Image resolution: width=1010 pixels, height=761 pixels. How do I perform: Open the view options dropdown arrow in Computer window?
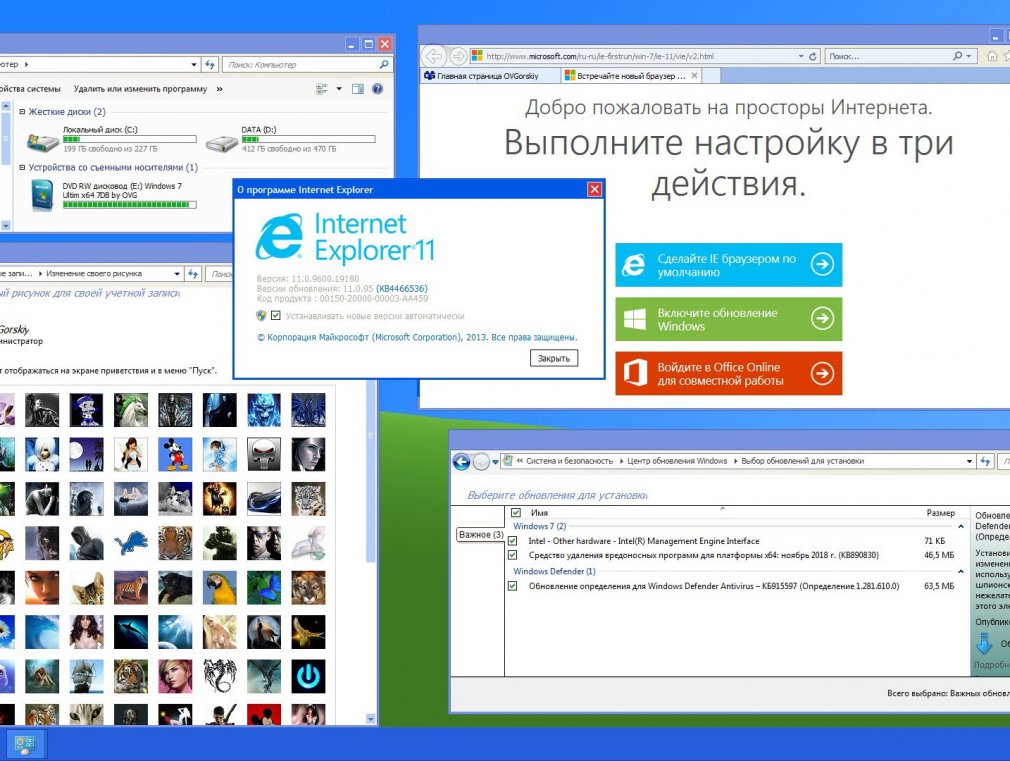pyautogui.click(x=339, y=89)
